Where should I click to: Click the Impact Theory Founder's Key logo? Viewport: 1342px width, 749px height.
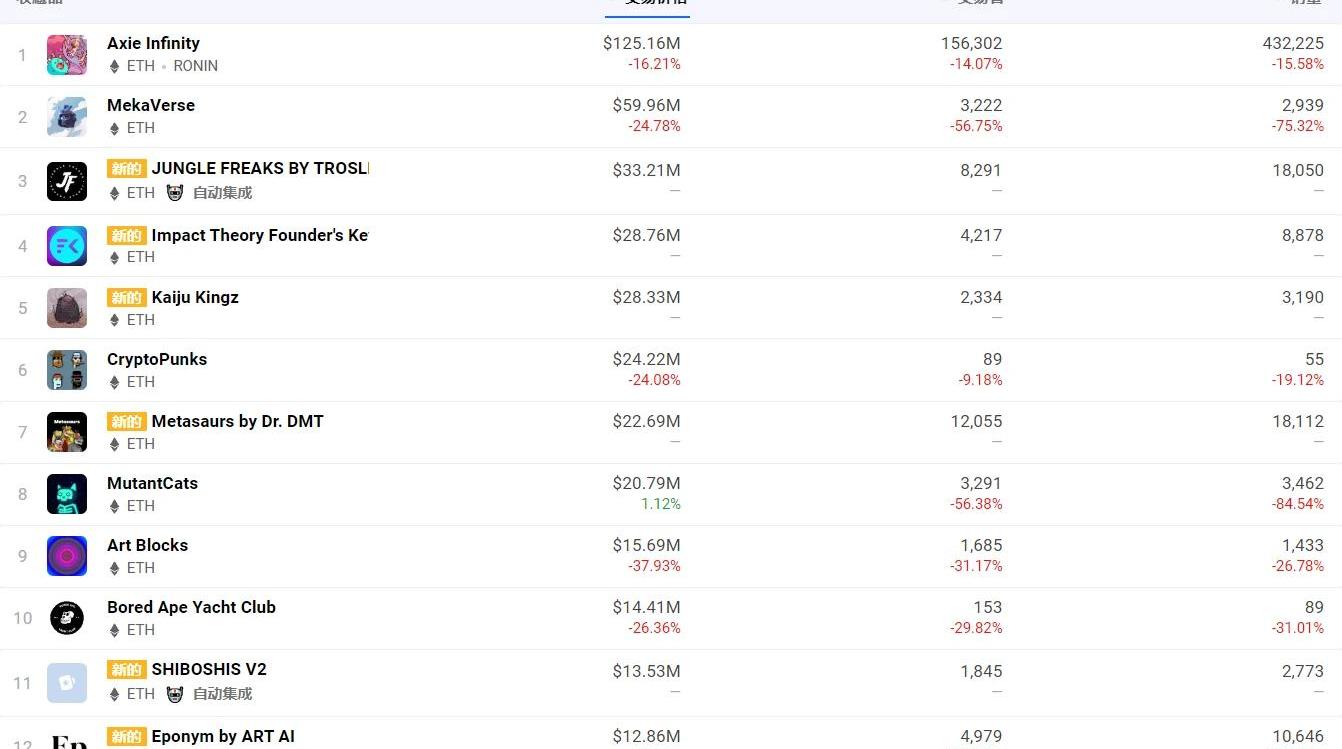coord(67,246)
